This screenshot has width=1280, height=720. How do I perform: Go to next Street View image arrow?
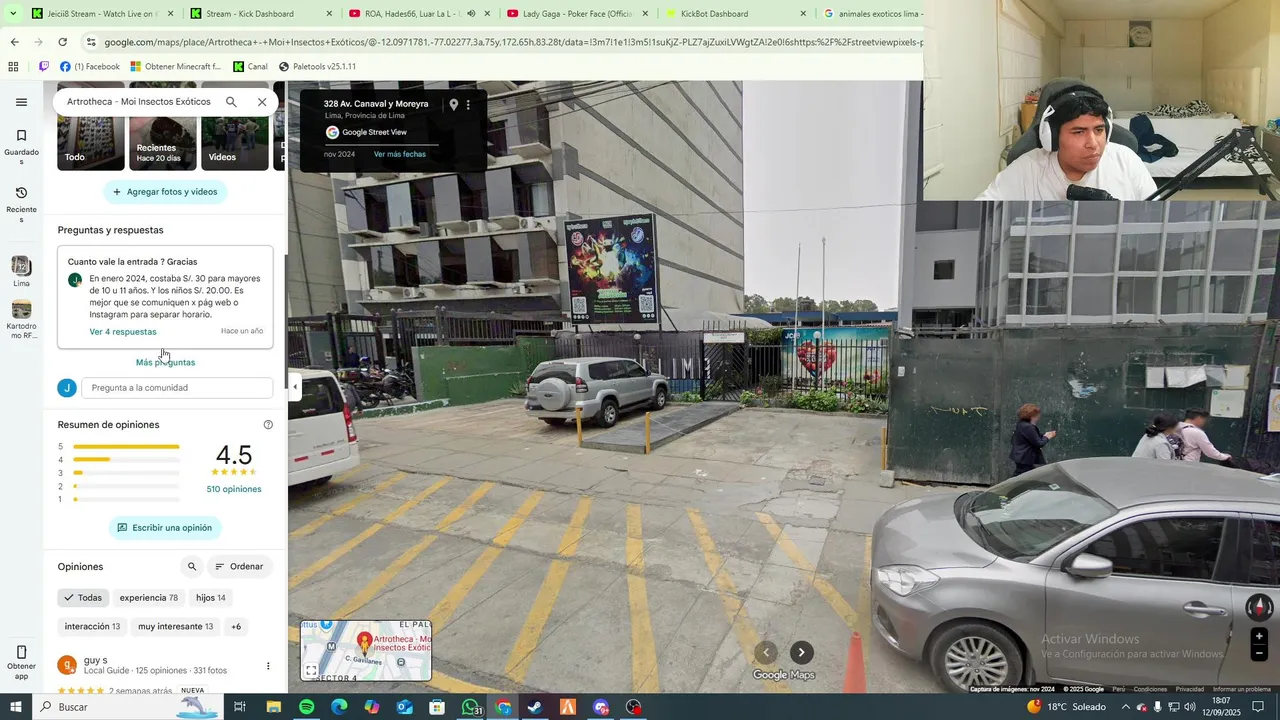(801, 652)
